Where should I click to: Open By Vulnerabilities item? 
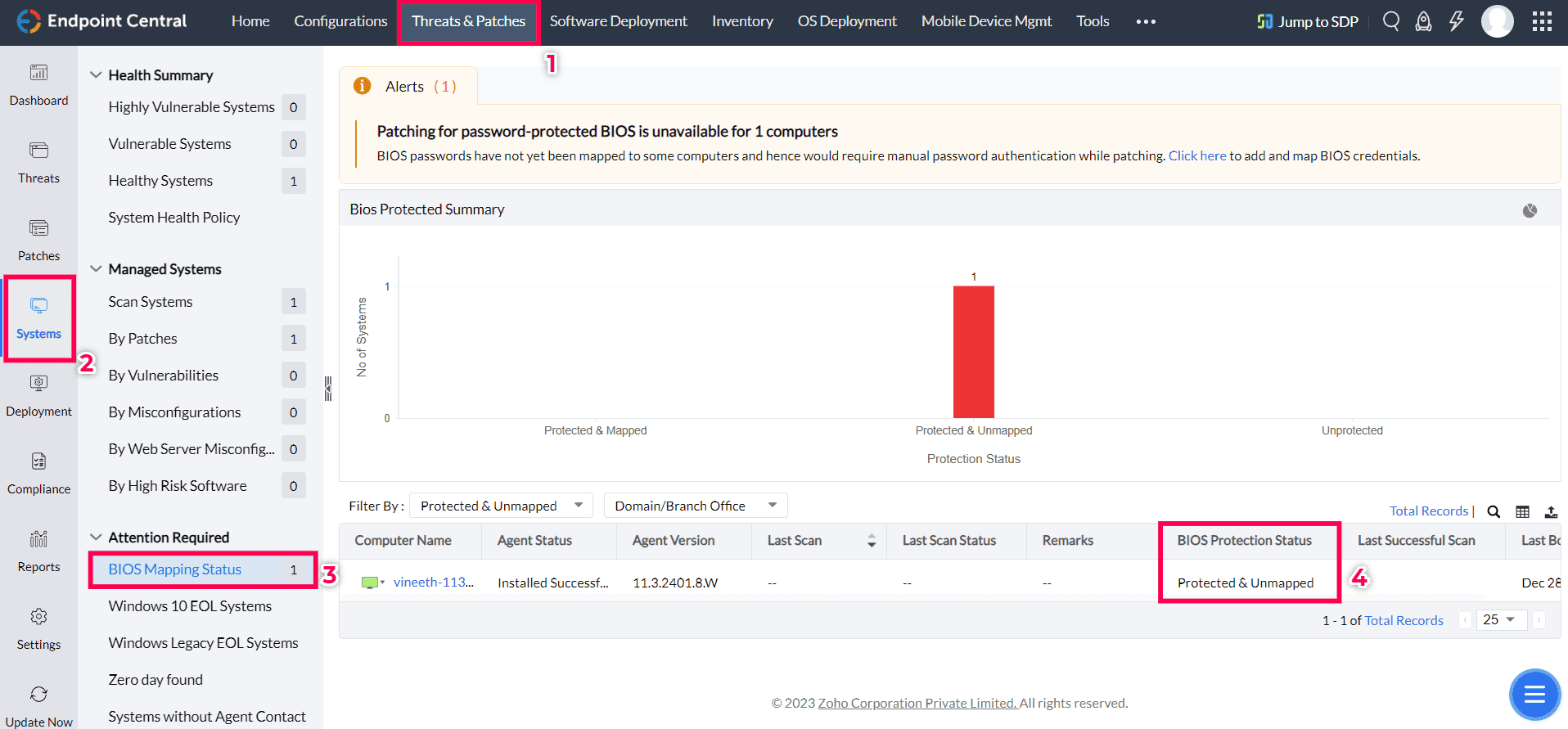[x=163, y=376]
